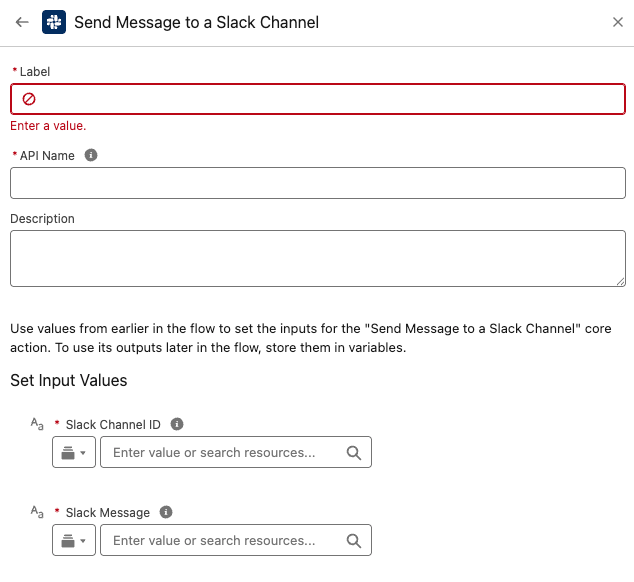Focus the API Name input field

tap(318, 183)
